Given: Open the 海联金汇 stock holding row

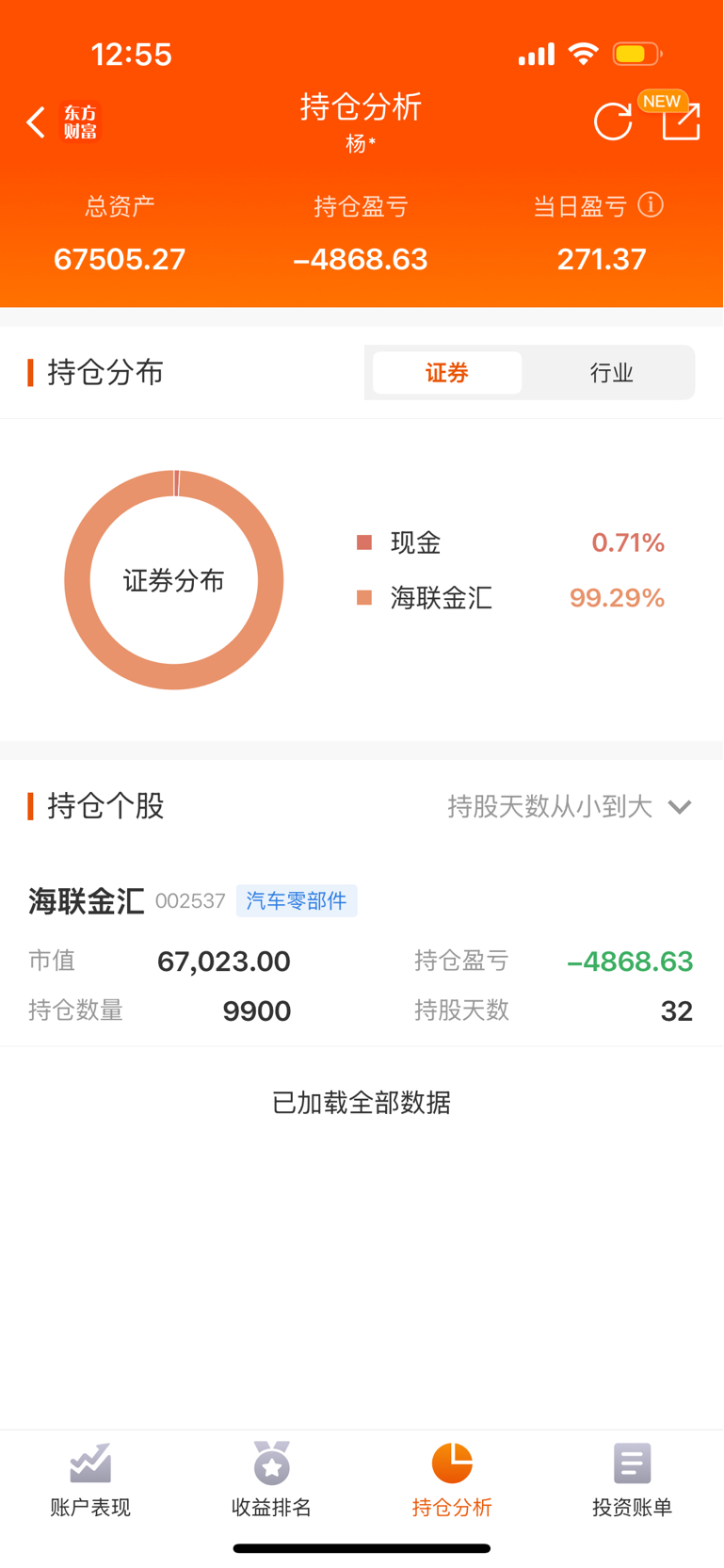Looking at the screenshot, I should click(x=362, y=956).
